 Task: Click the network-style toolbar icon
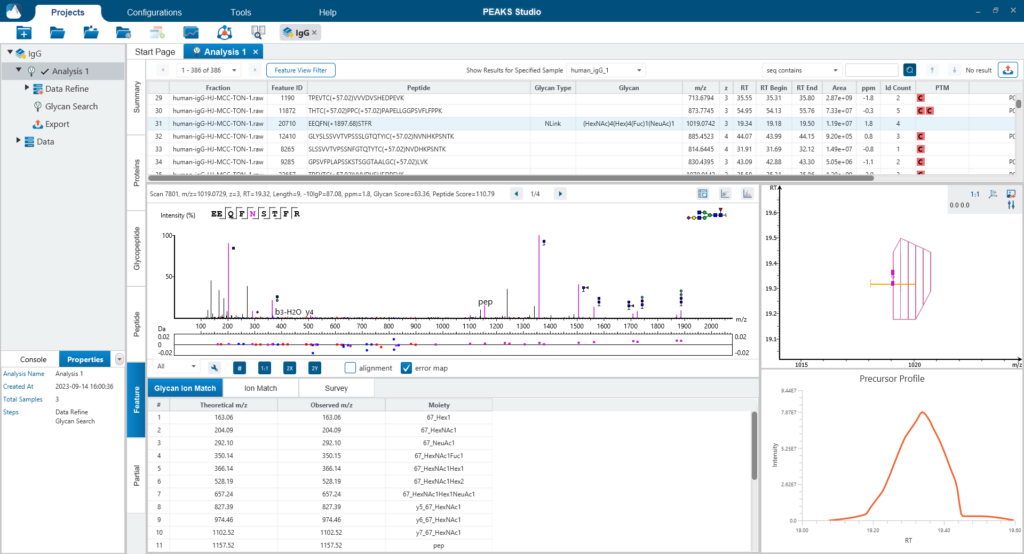pyautogui.click(x=224, y=33)
